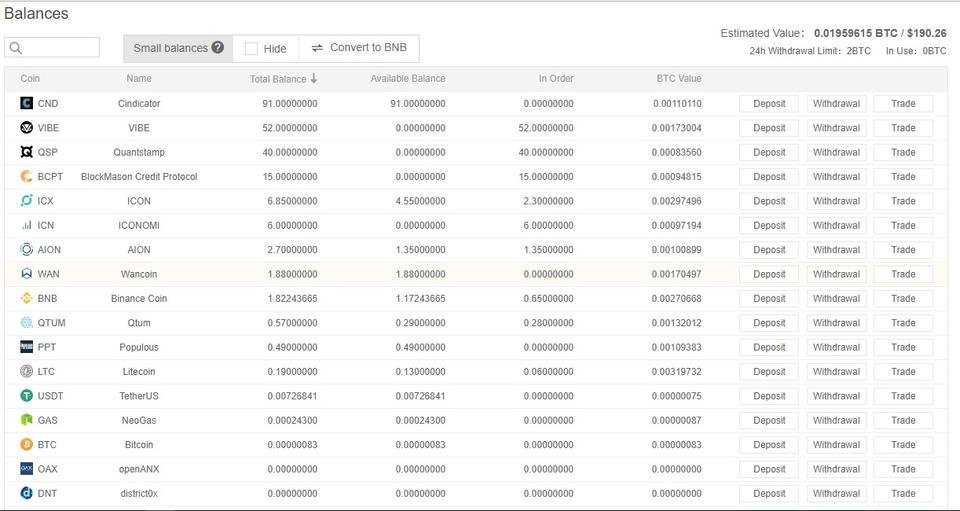This screenshot has height=511, width=960.
Task: Click the Coin column header
Action: (x=30, y=78)
